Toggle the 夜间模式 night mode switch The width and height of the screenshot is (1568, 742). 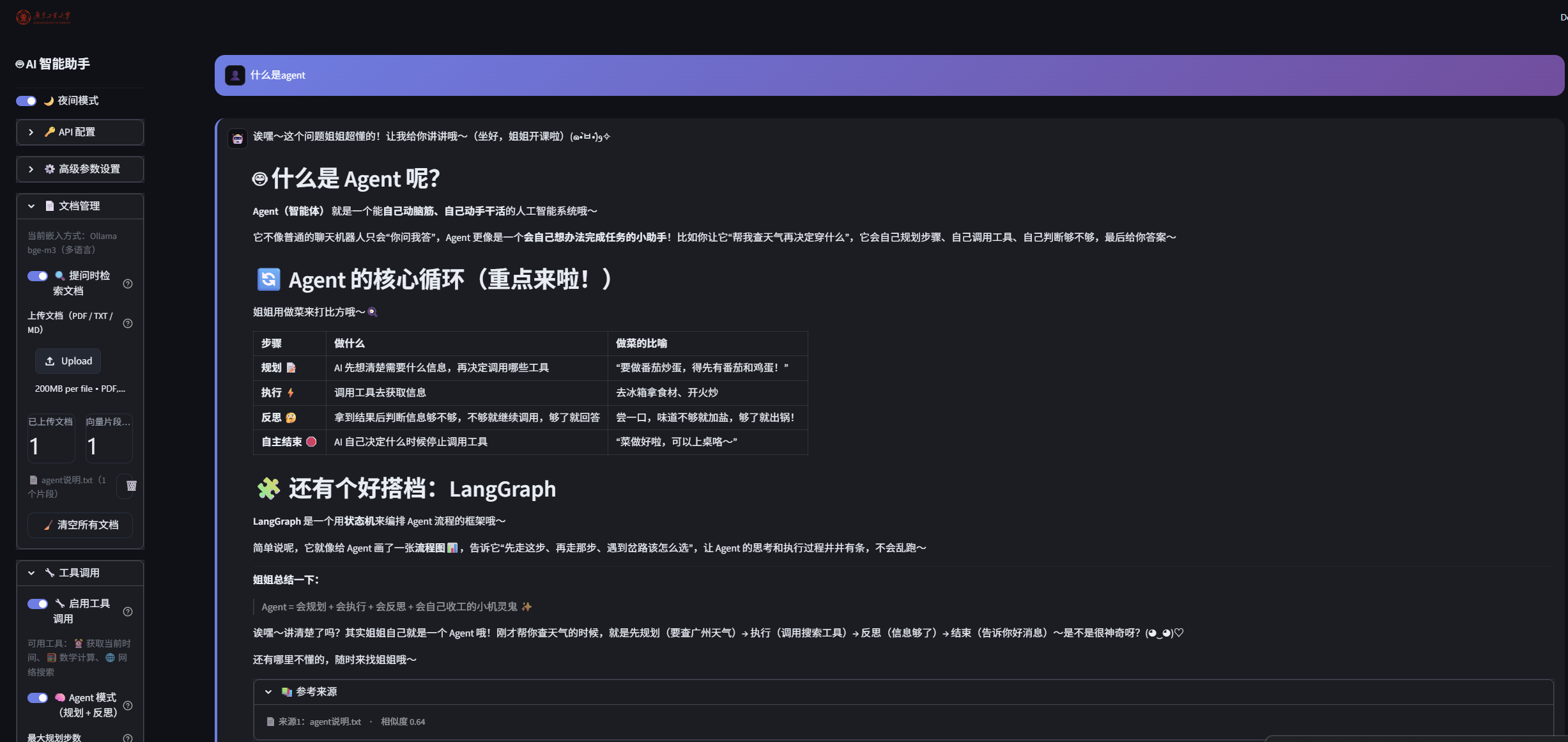click(x=26, y=101)
